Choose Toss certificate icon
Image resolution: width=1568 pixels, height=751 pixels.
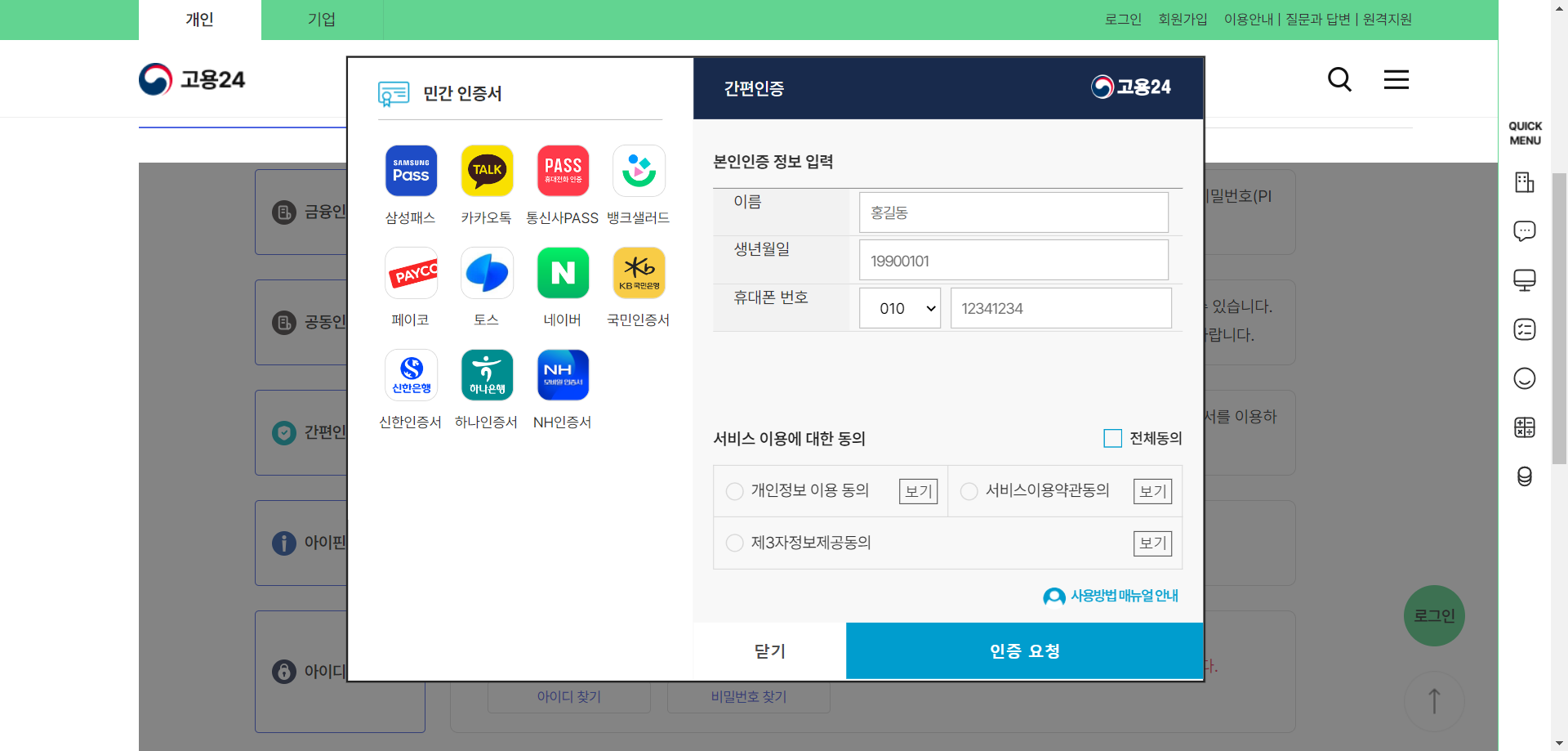coord(487,273)
